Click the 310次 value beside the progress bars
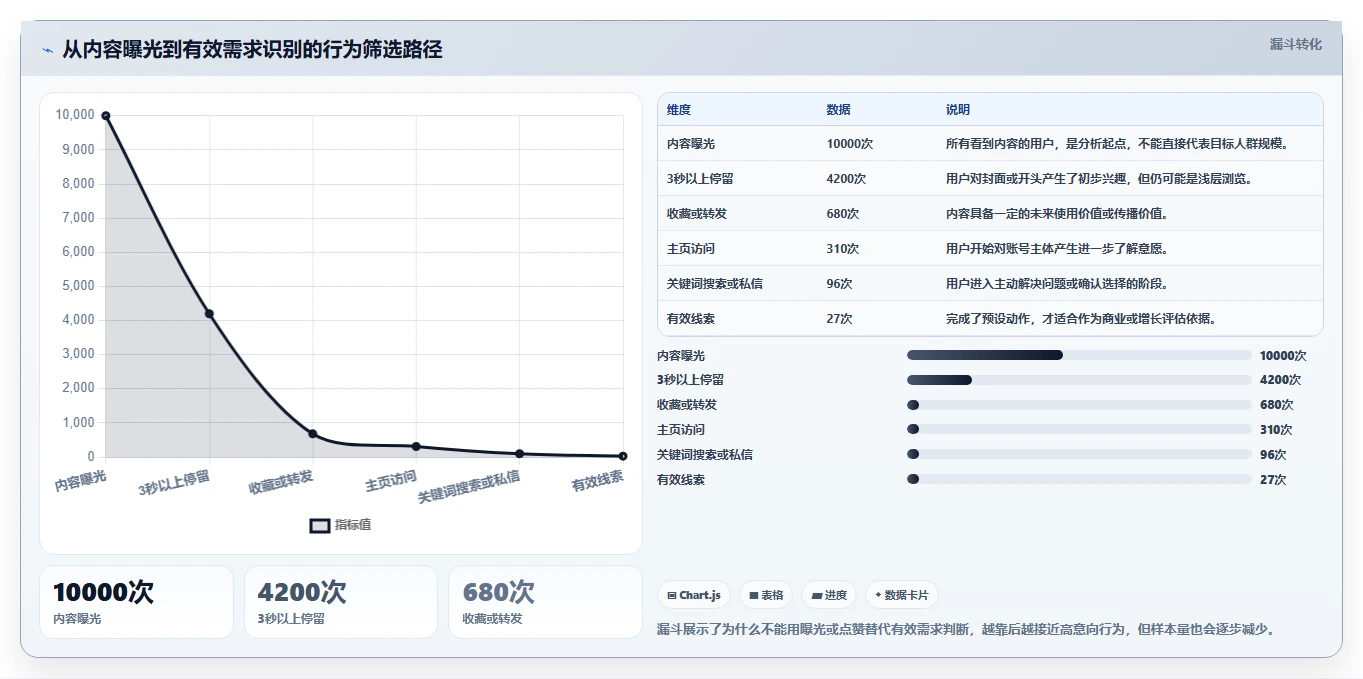The image size is (1363, 679). (1276, 430)
